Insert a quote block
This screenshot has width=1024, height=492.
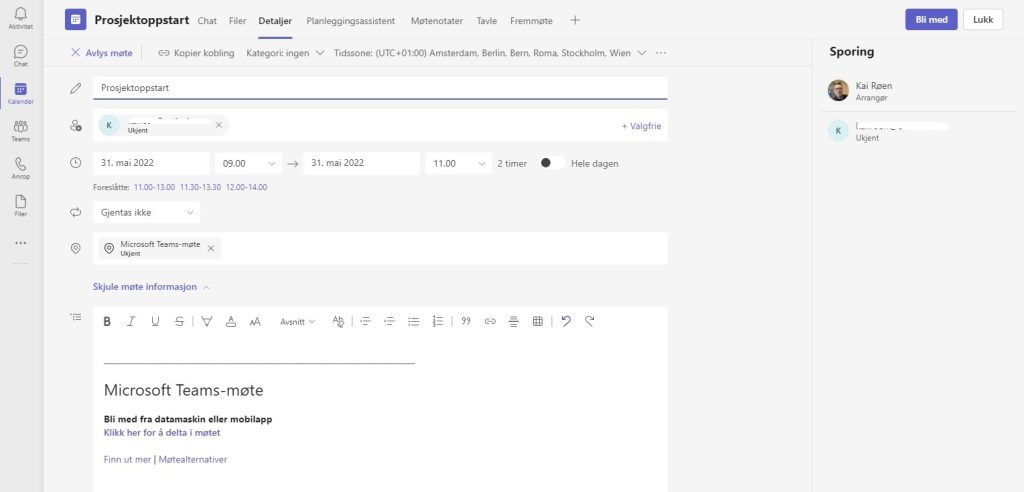click(x=466, y=321)
